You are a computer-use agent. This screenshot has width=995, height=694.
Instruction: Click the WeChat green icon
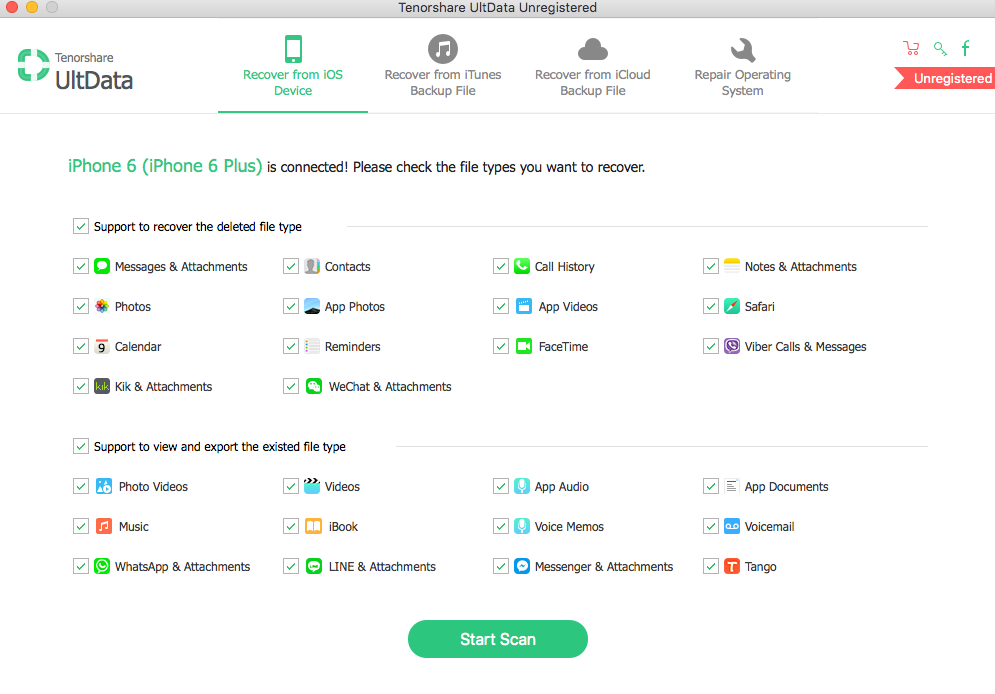pyautogui.click(x=314, y=386)
